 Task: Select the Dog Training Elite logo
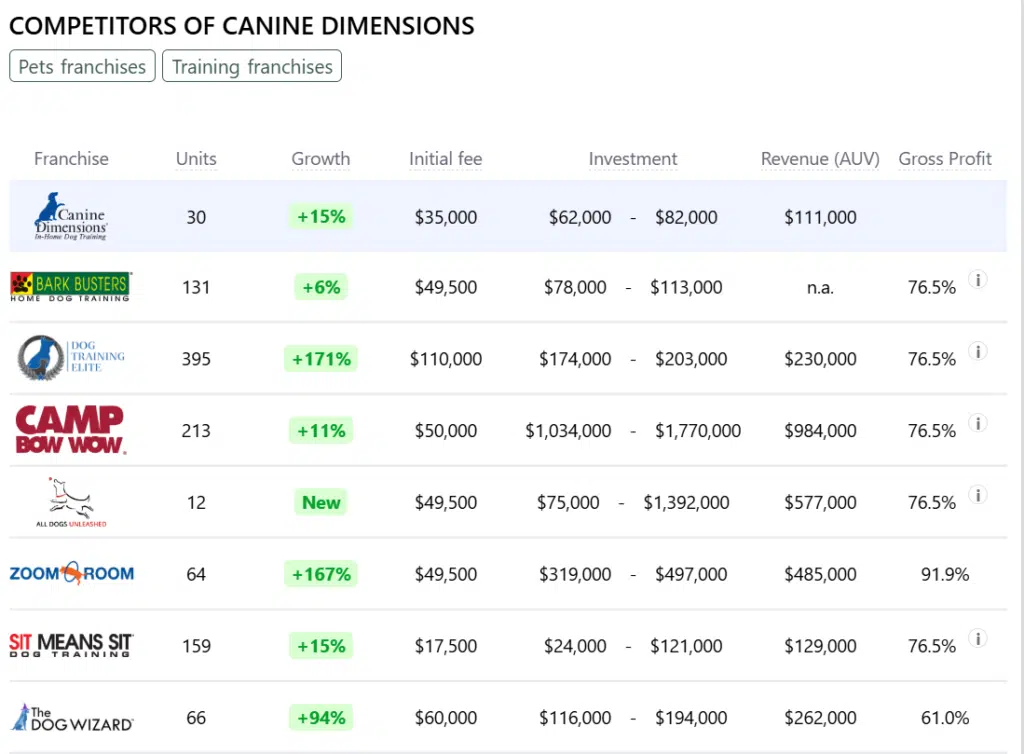pyautogui.click(x=71, y=359)
